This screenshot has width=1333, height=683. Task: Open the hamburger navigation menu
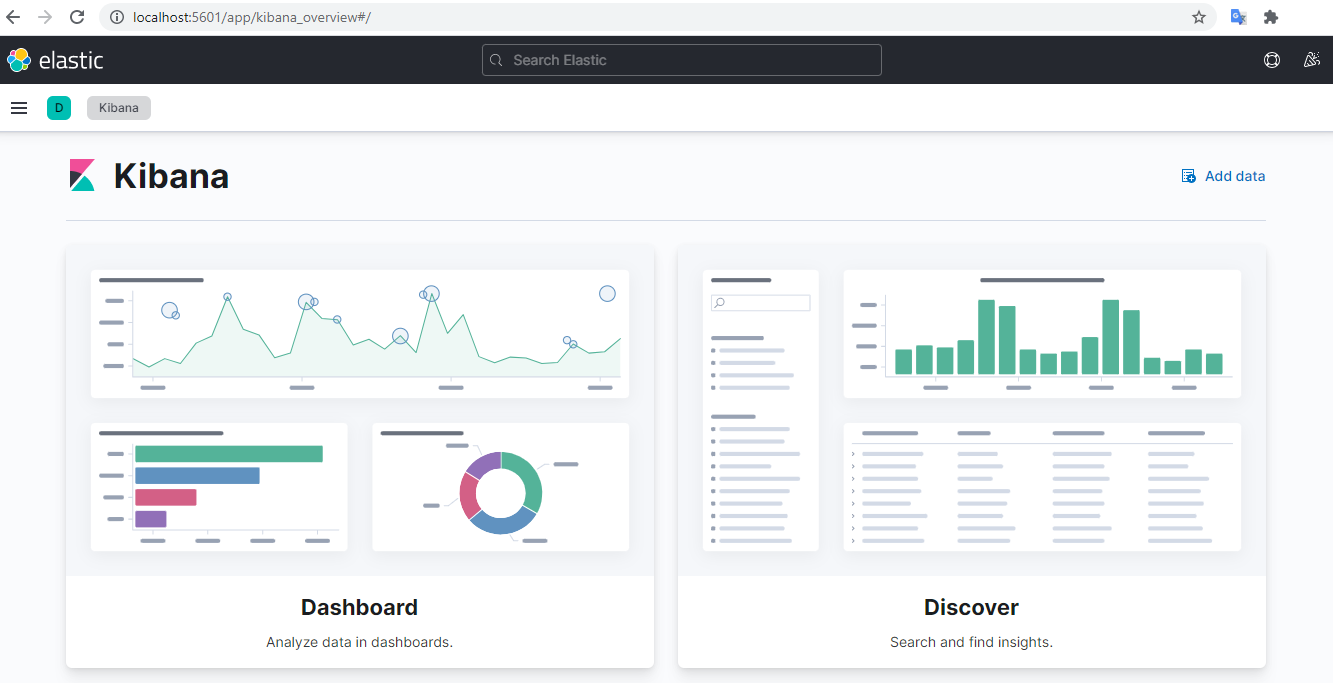coord(19,108)
